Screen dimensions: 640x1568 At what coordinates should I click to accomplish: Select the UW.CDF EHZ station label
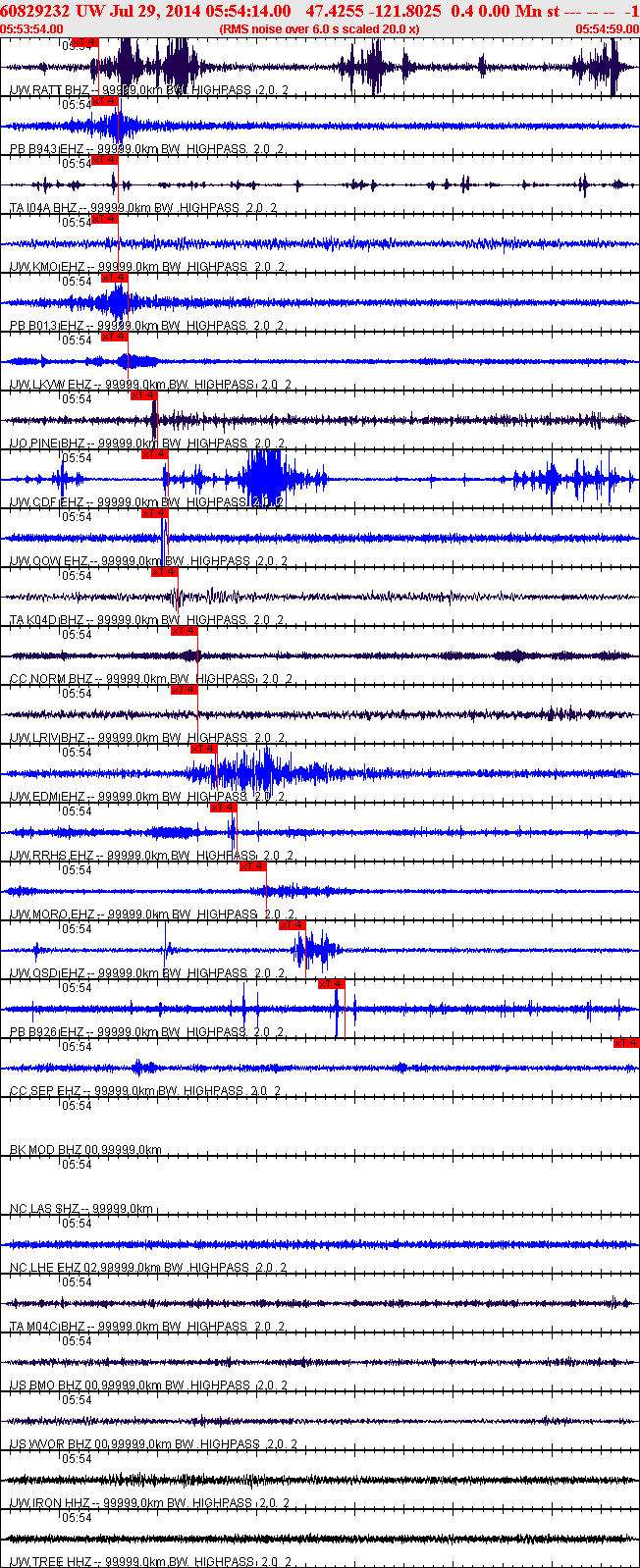coord(147,502)
